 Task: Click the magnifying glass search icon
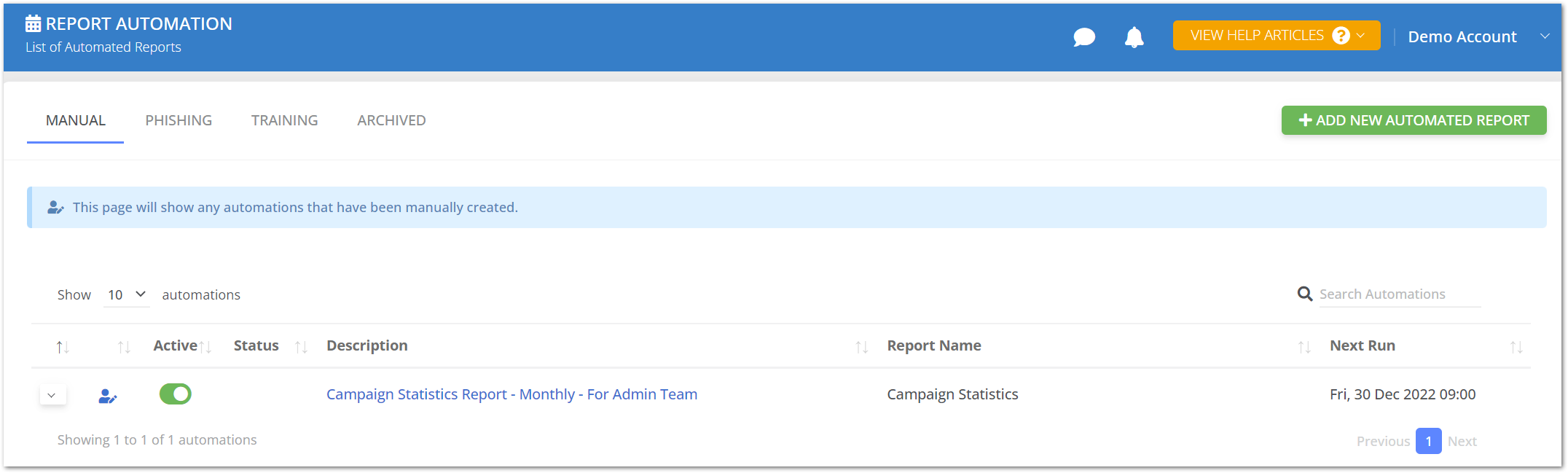point(1304,294)
